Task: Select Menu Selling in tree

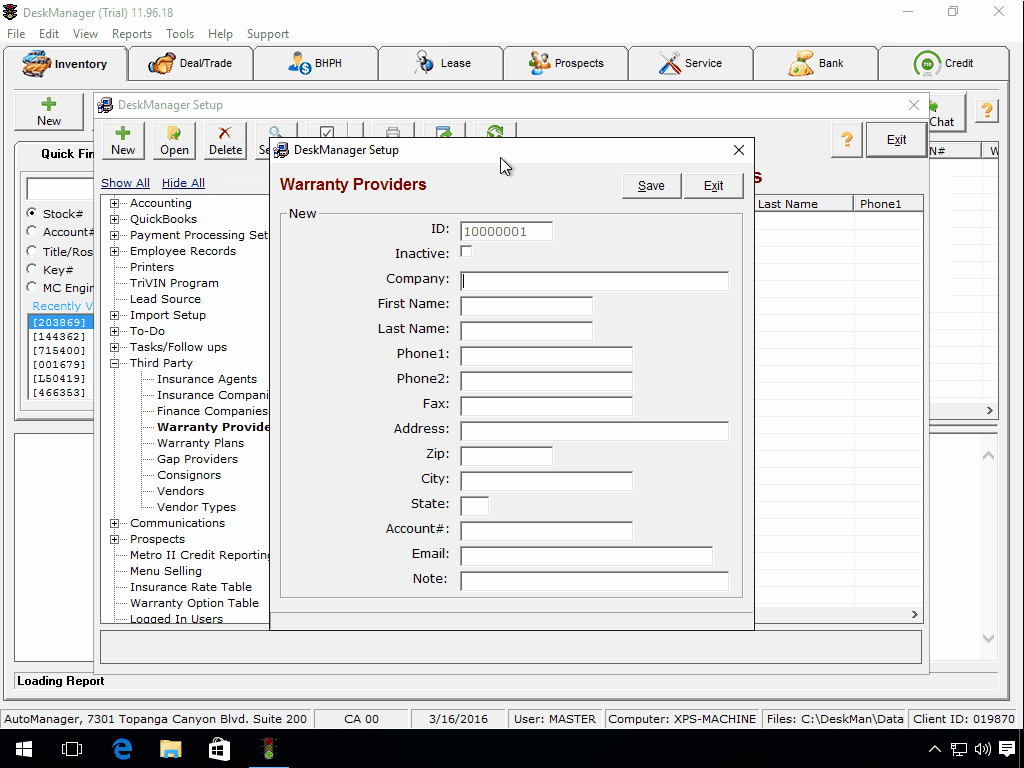Action: pyautogui.click(x=165, y=571)
